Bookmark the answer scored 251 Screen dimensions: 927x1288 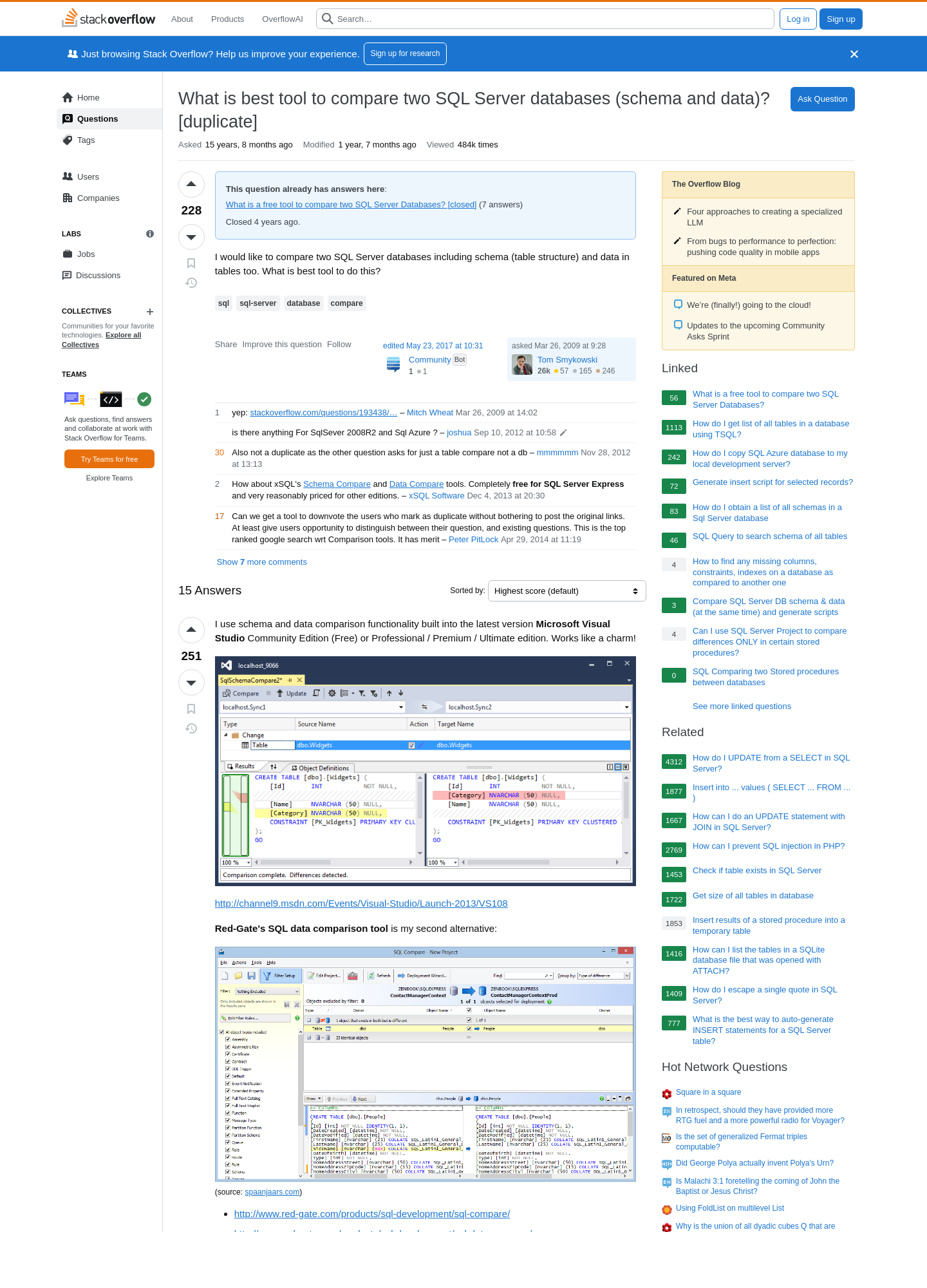(x=191, y=709)
